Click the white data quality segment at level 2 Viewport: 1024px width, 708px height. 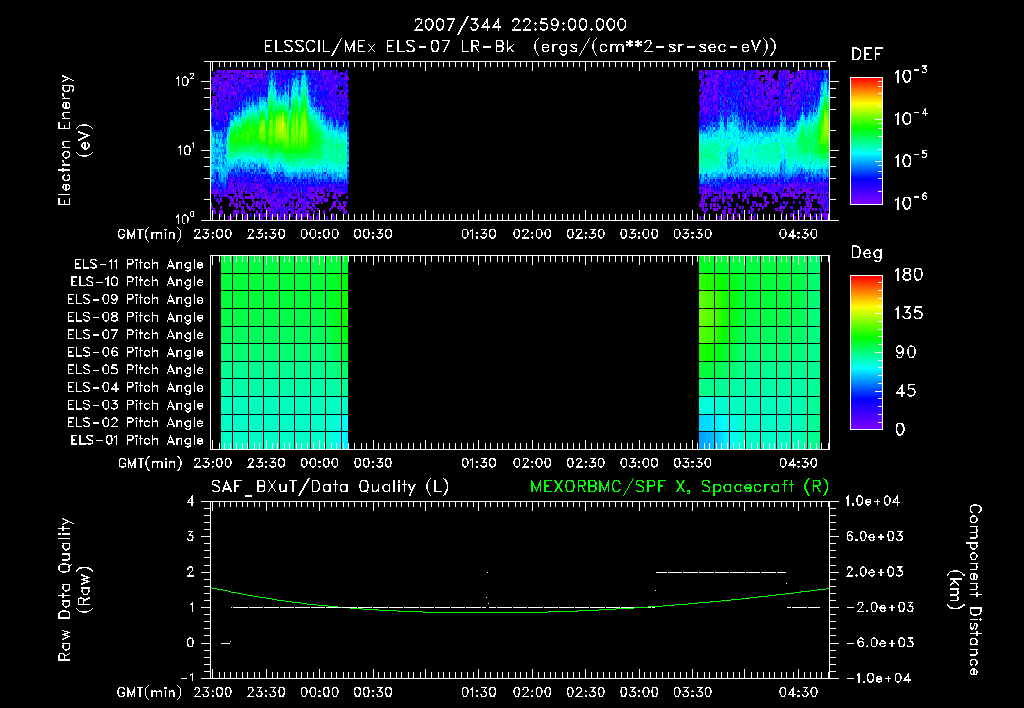coord(720,572)
